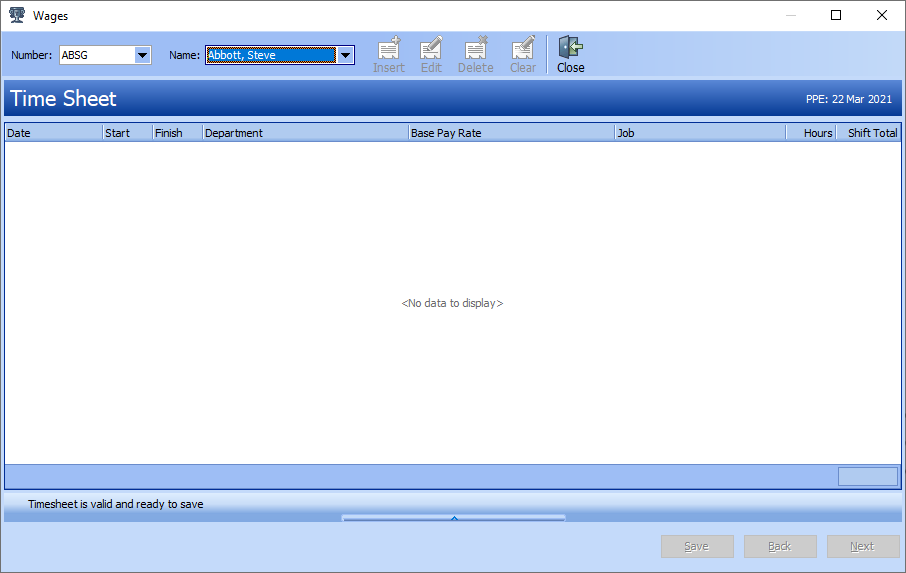The height and width of the screenshot is (573, 906).
Task: Click the Save button
Action: pyautogui.click(x=697, y=546)
